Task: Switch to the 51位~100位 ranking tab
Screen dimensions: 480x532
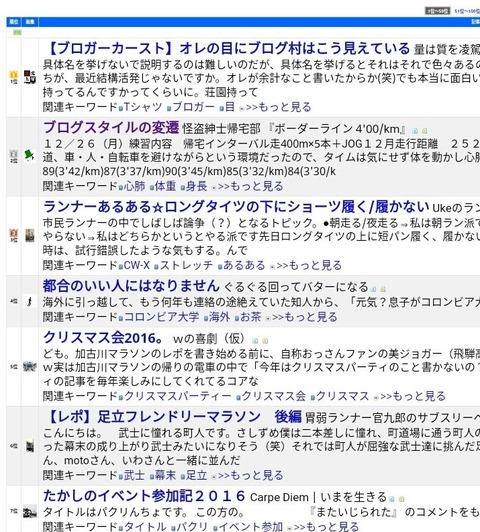Action: point(467,11)
